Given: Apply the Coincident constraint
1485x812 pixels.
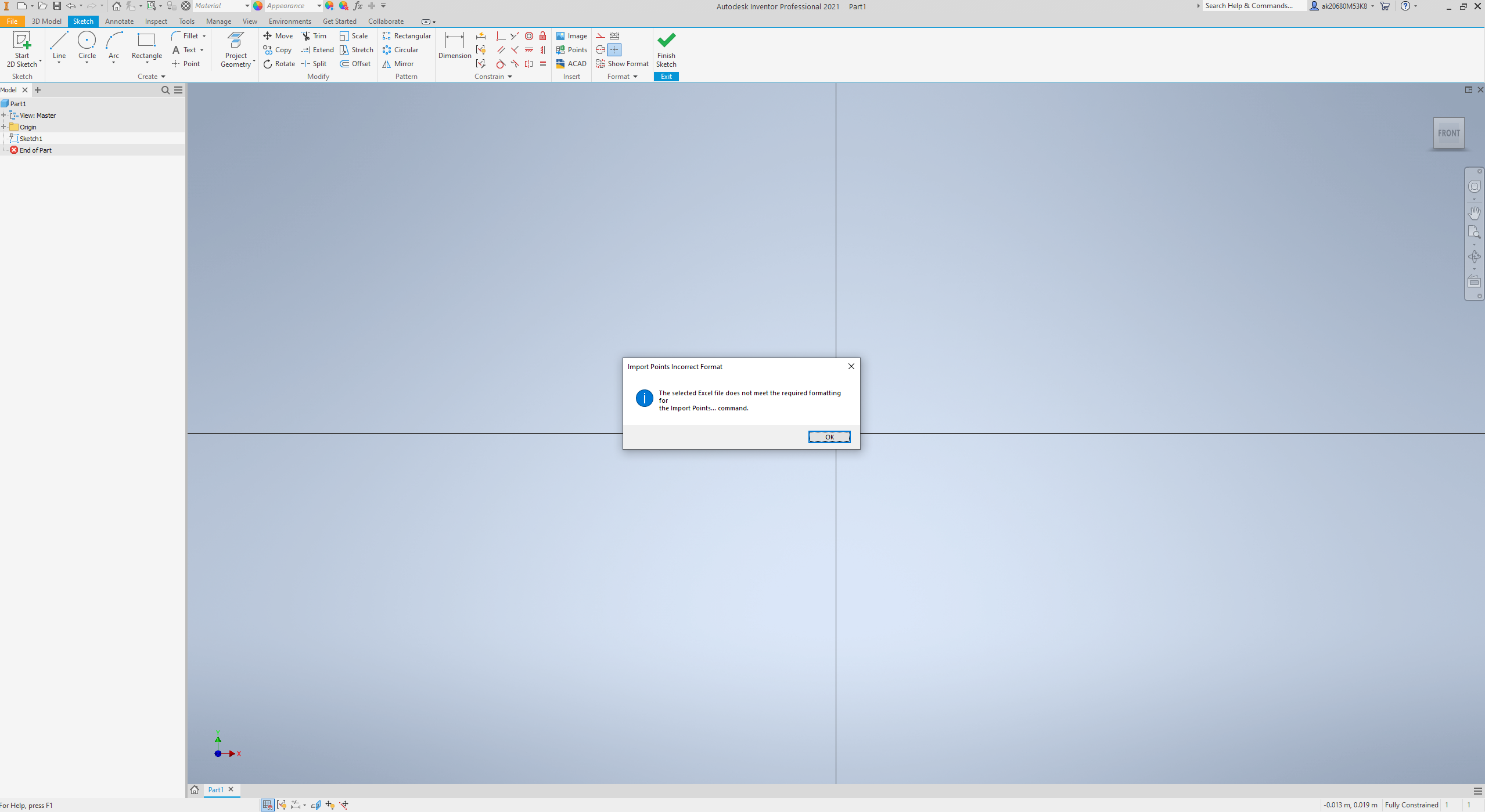Looking at the screenshot, I should click(x=515, y=36).
